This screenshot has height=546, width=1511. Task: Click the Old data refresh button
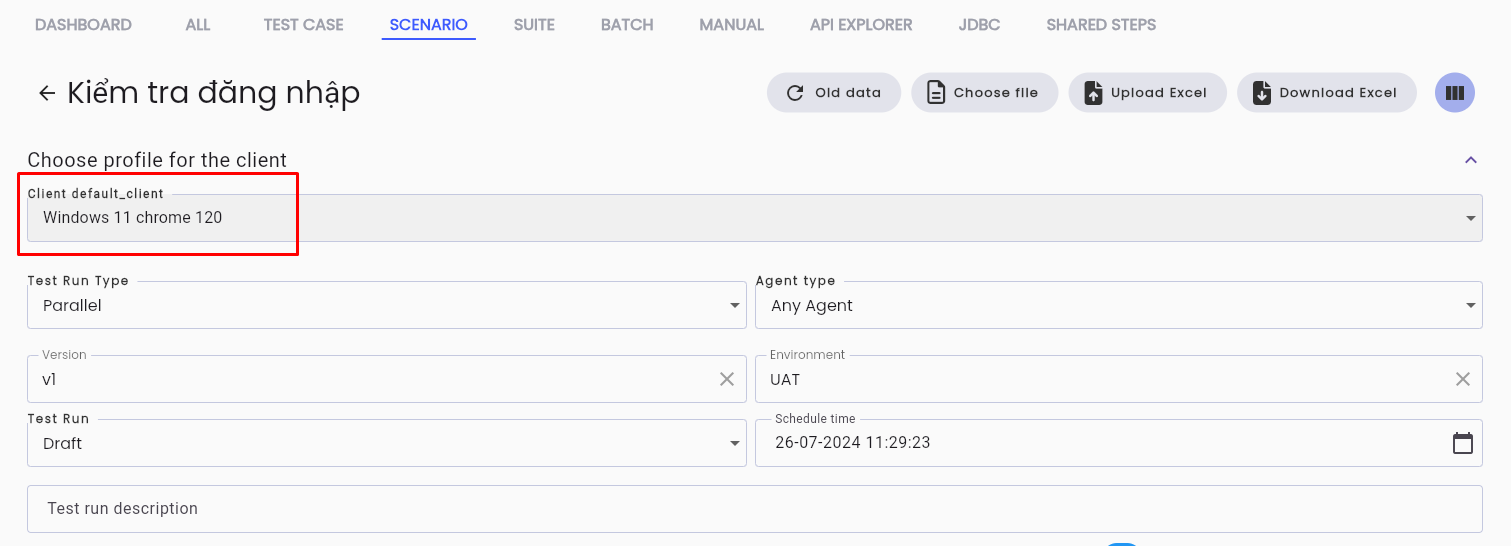coord(834,93)
